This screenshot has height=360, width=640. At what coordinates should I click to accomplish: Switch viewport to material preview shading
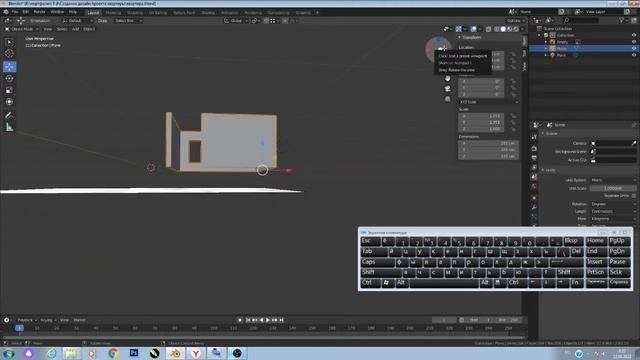tap(510, 29)
